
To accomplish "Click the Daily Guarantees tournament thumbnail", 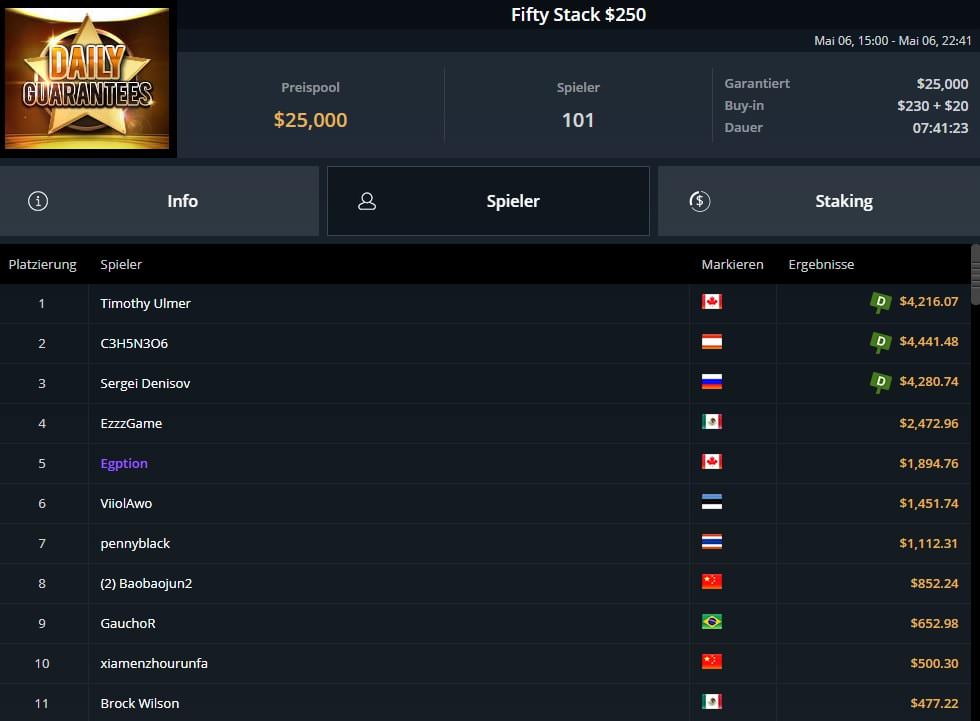I will click(x=88, y=78).
